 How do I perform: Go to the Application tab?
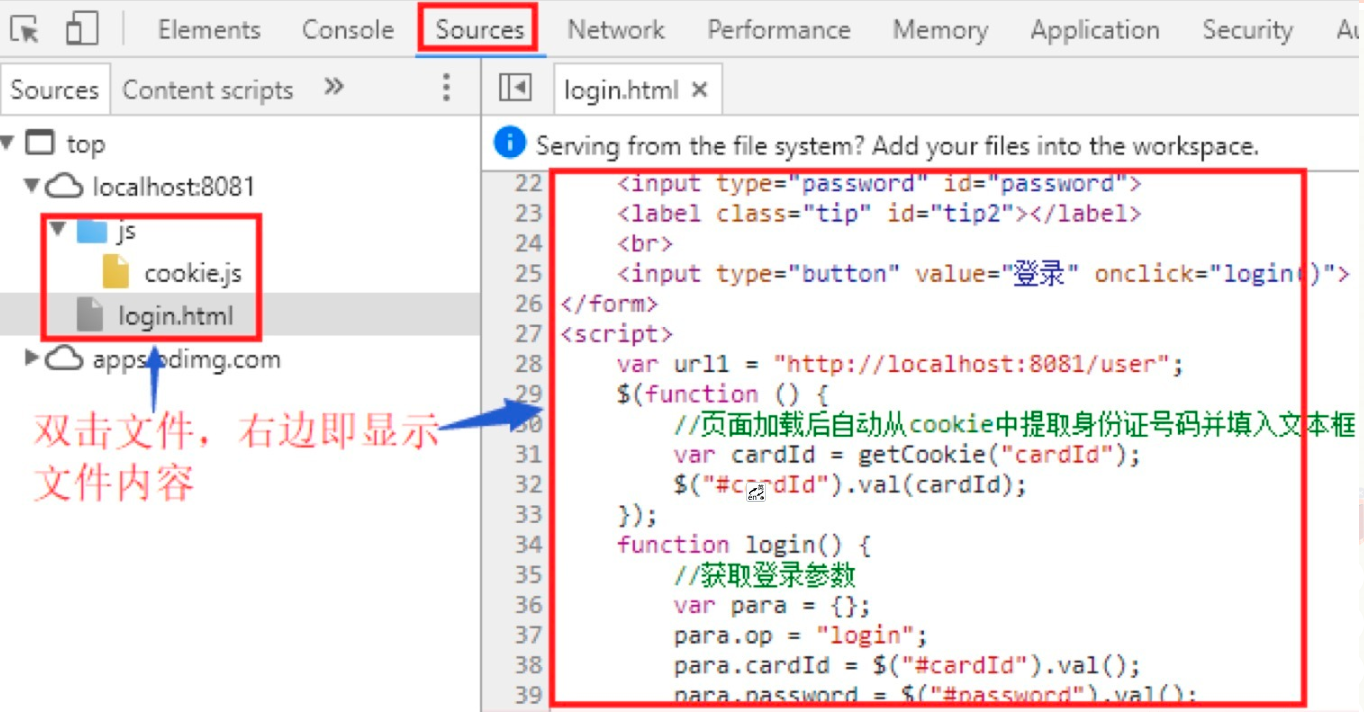[x=1095, y=30]
